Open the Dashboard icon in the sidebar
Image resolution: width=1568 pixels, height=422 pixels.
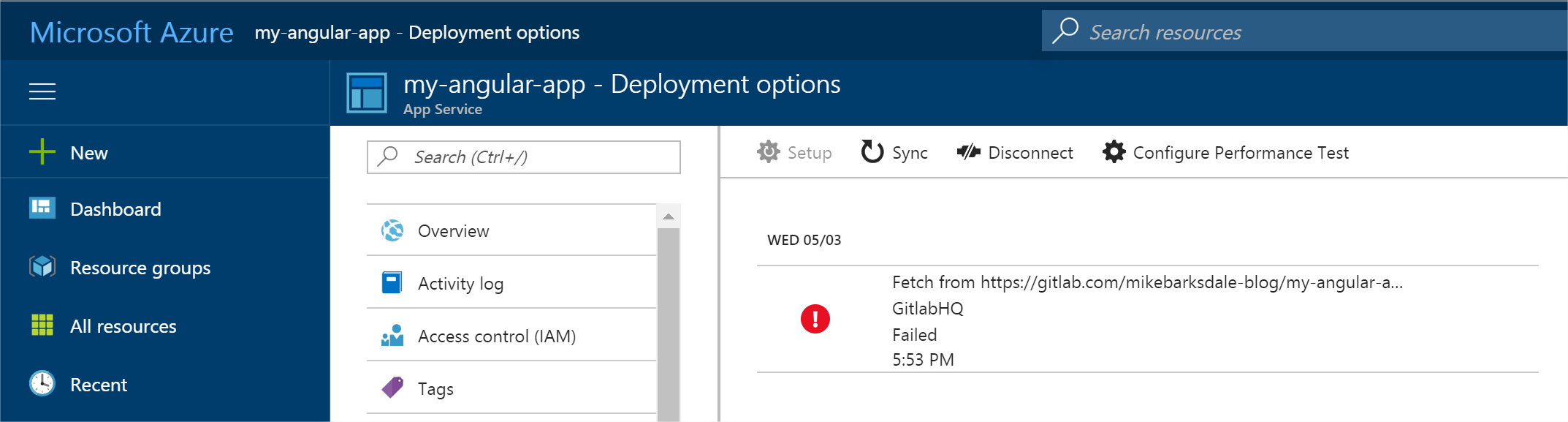[42, 208]
